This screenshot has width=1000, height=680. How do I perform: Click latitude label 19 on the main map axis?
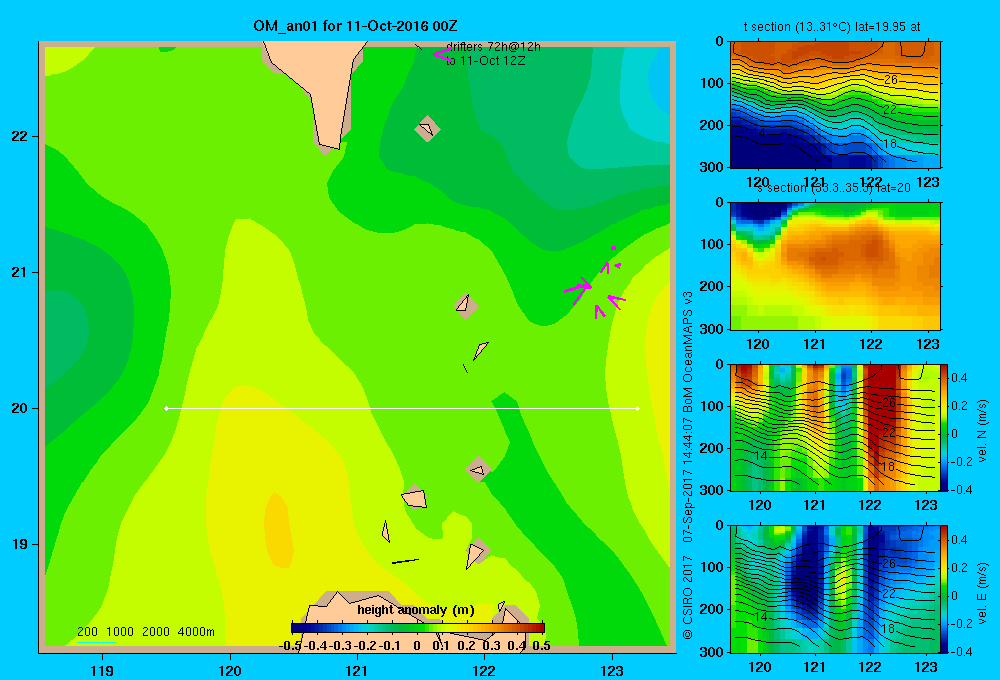pos(19,544)
